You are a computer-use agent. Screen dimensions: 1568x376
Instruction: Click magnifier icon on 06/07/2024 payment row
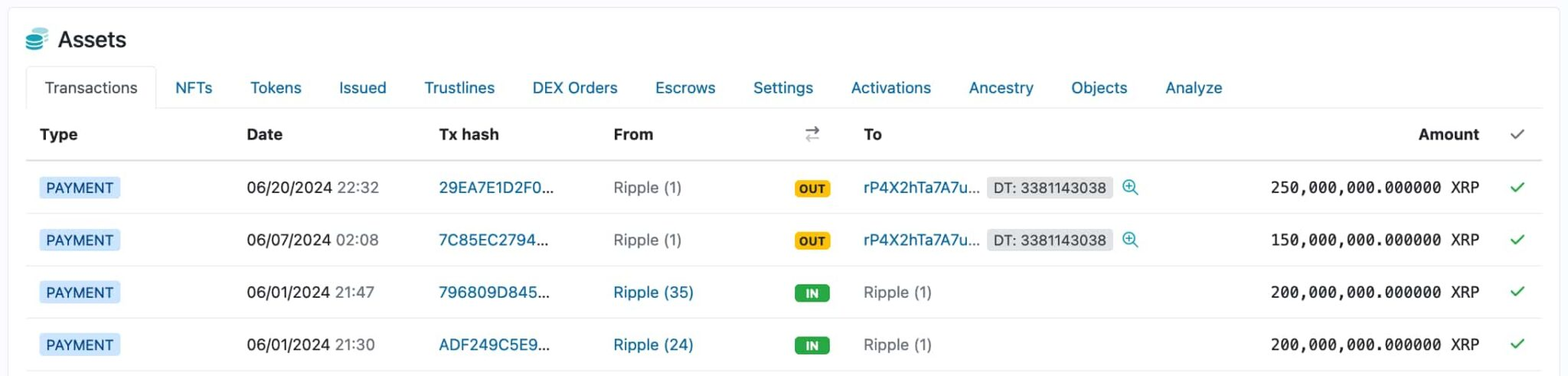pos(1130,240)
